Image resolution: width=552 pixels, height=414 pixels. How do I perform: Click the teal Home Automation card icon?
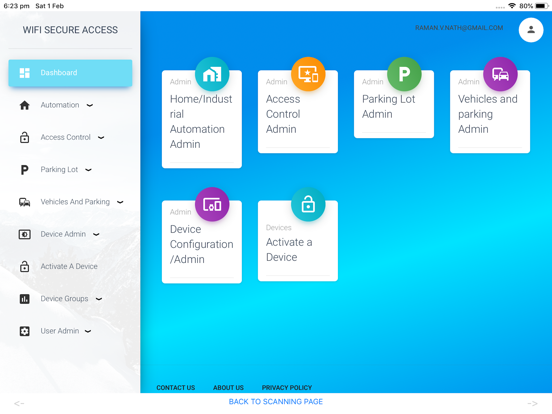[212, 74]
